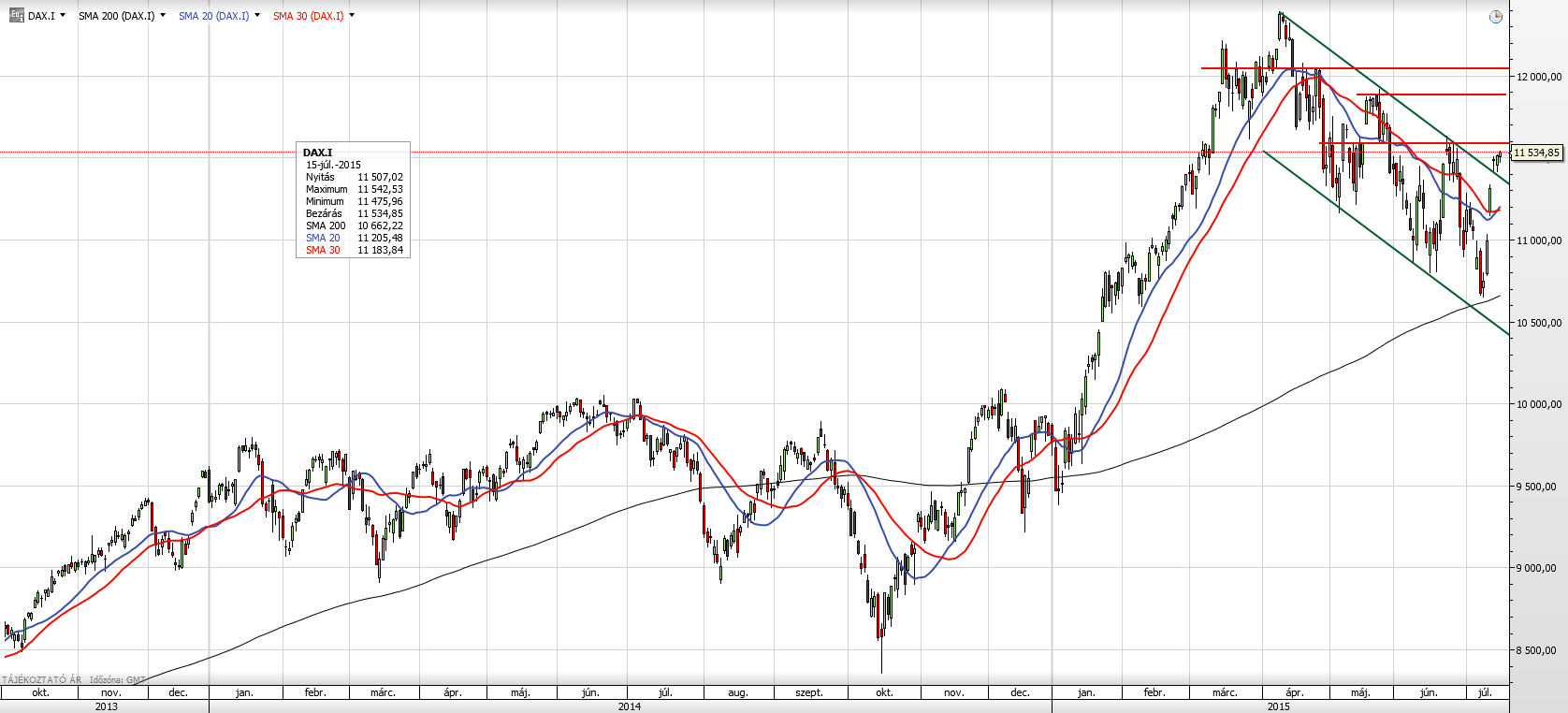The height and width of the screenshot is (713, 1568).
Task: Click the tooltip title DAX.I
Action: 317,153
